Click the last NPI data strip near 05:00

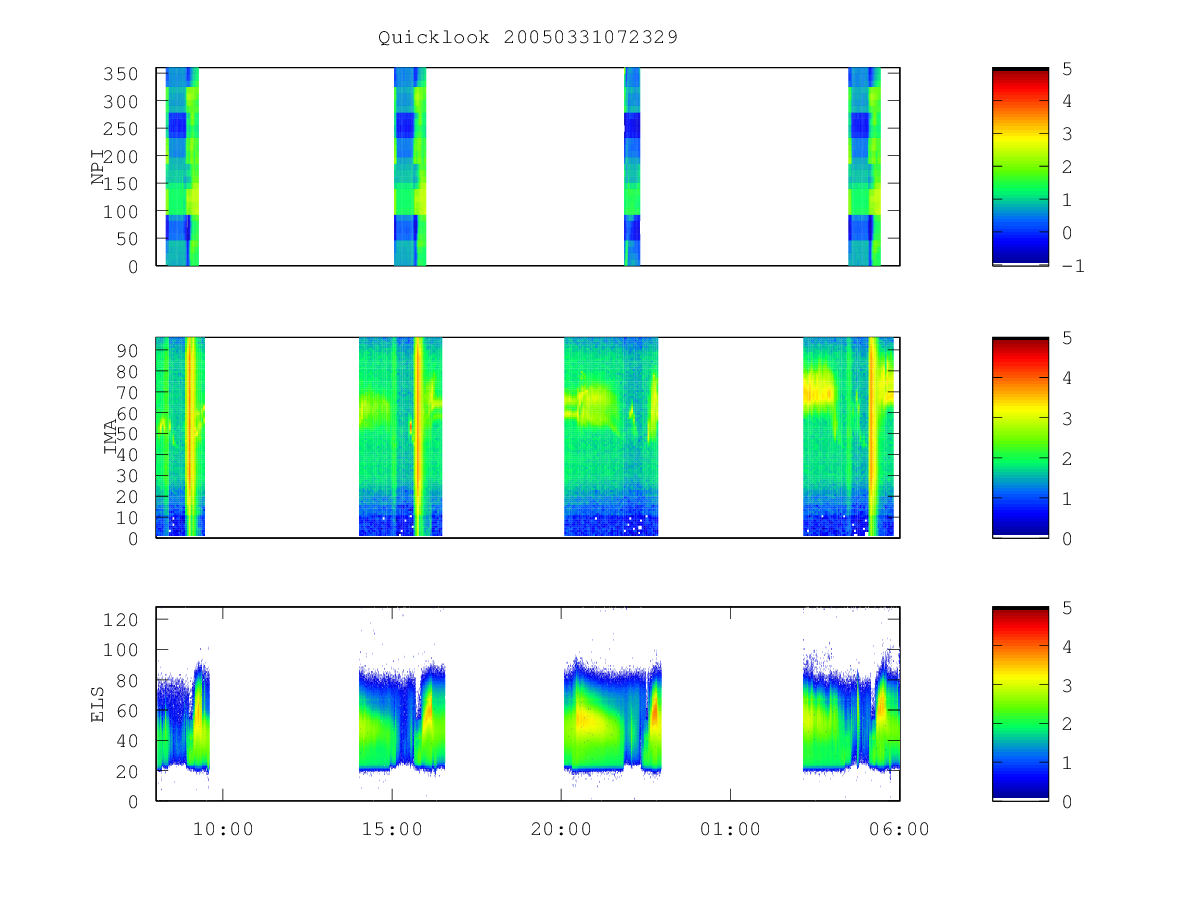865,167
